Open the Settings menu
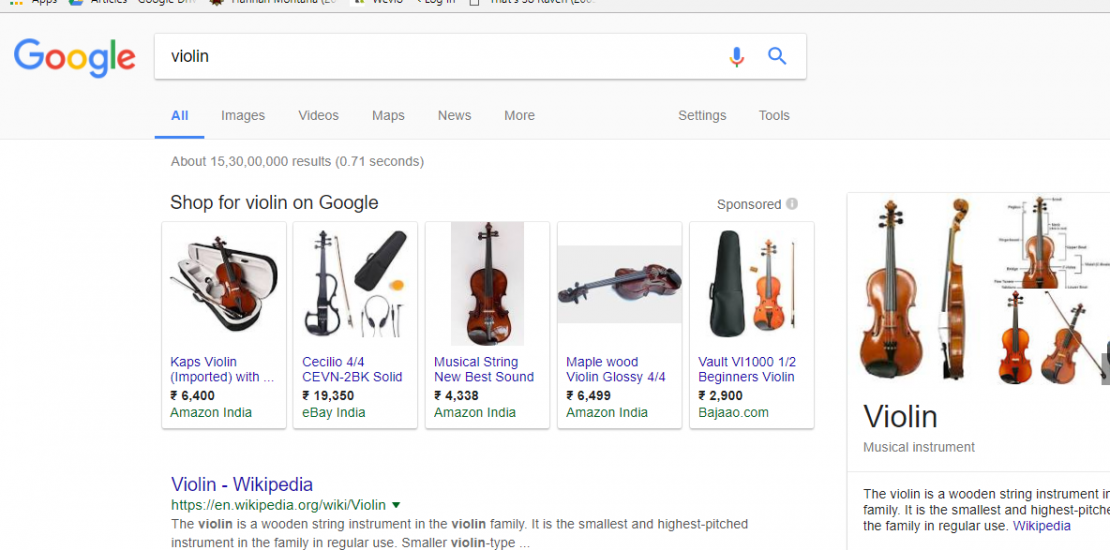Image resolution: width=1110 pixels, height=550 pixels. (702, 116)
